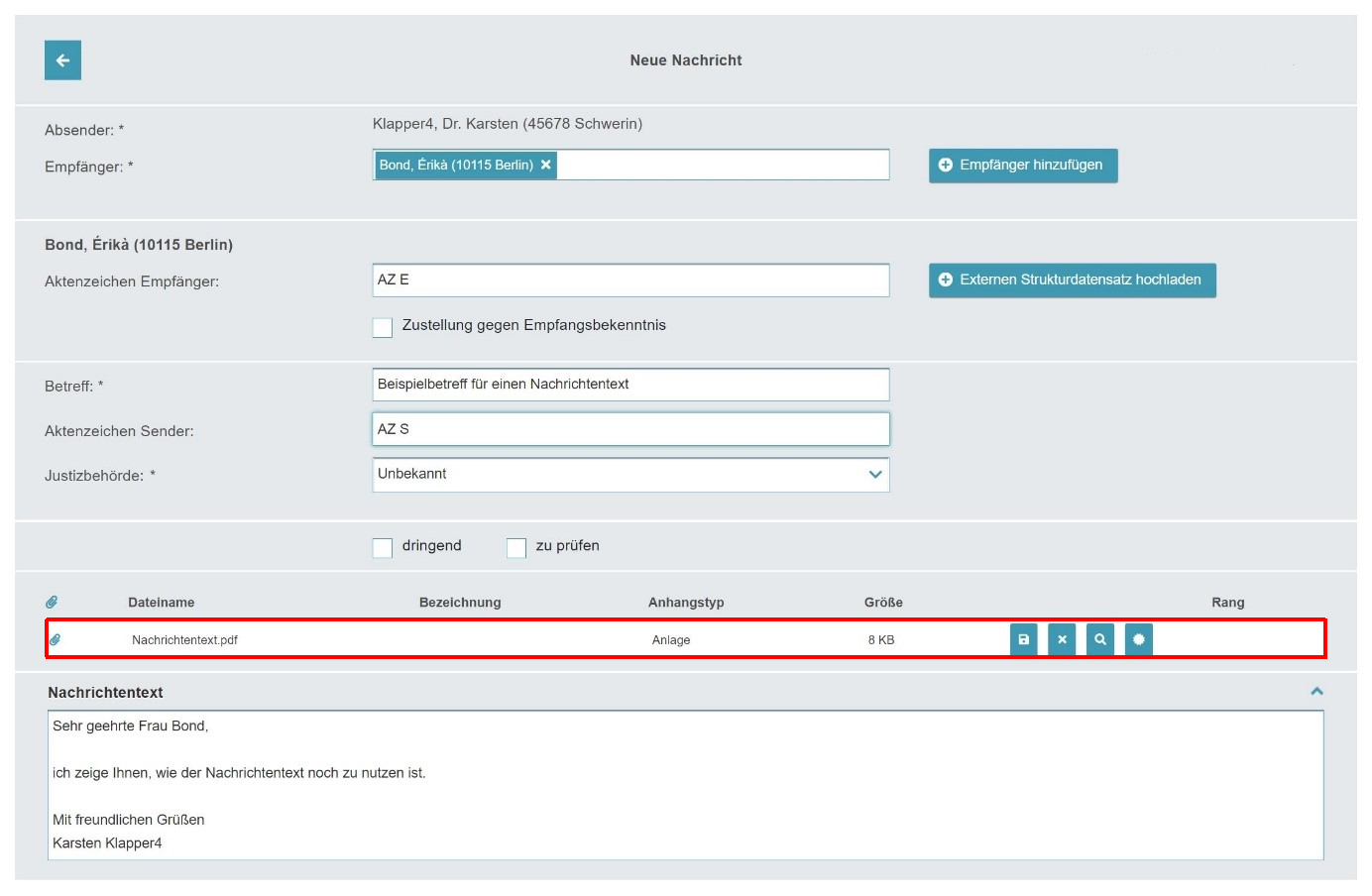The height and width of the screenshot is (896, 1372).
Task: Click the paperclip icon in the attachment header
Action: point(52,602)
